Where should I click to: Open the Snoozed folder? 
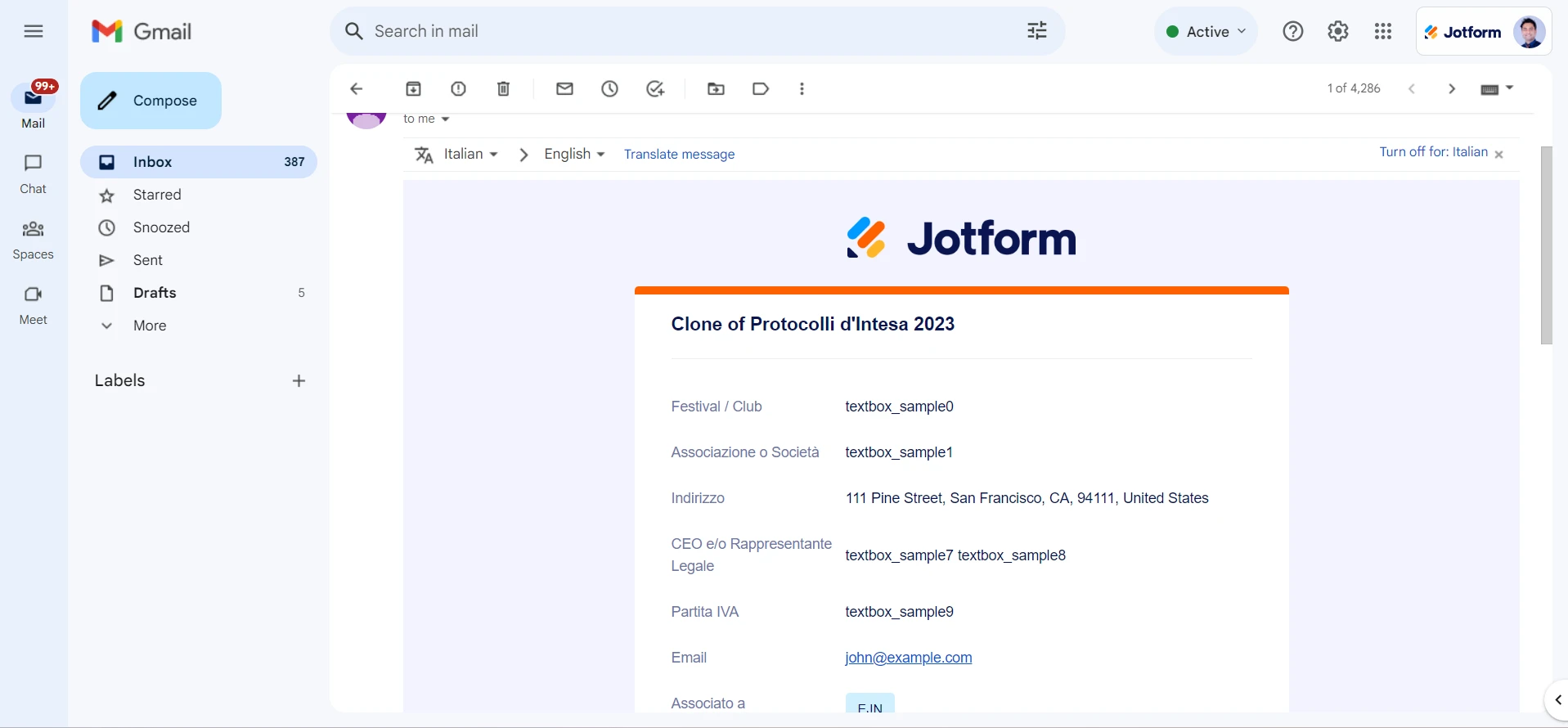coord(199,227)
